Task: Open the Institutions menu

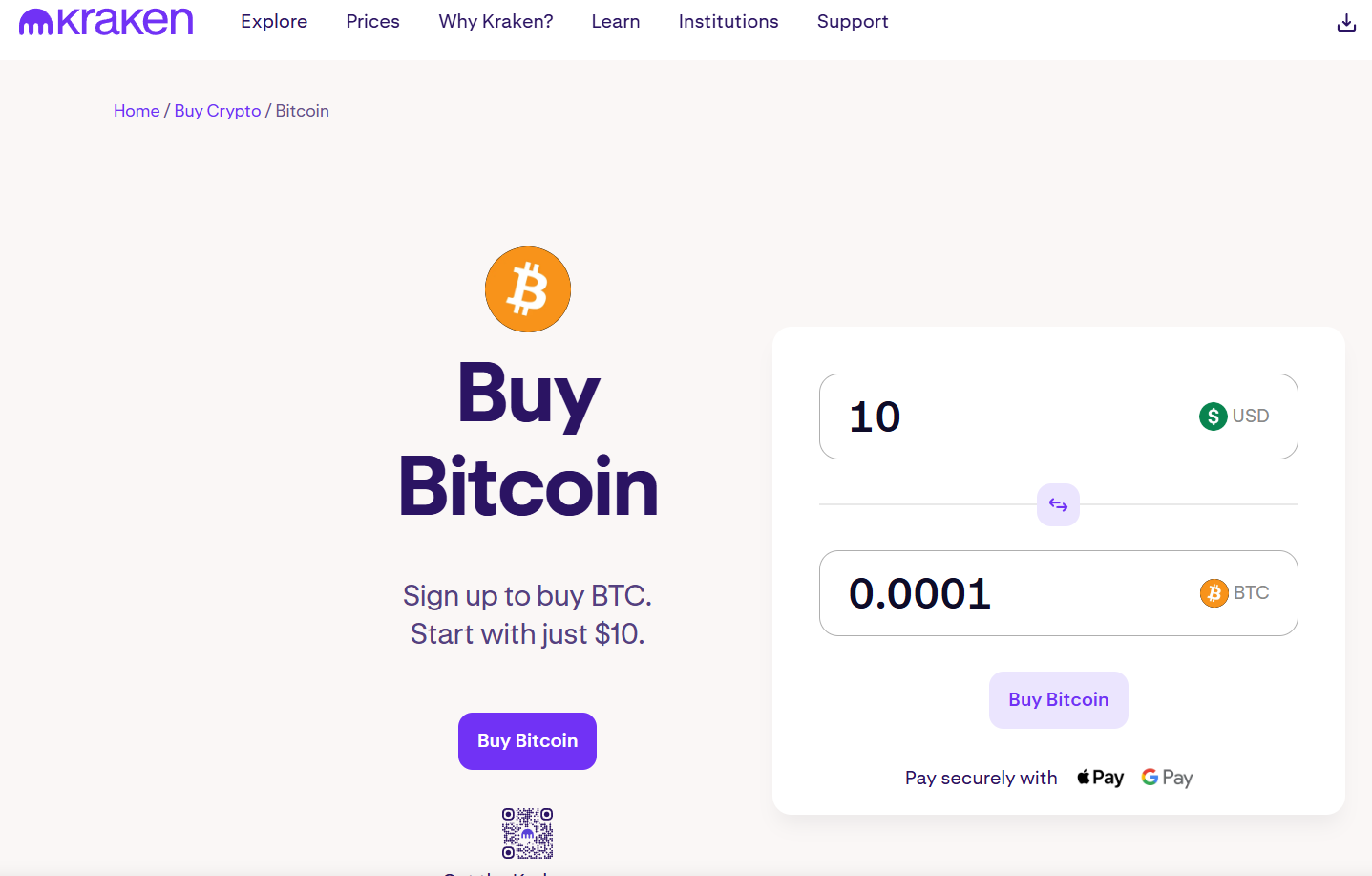Action: 728,21
